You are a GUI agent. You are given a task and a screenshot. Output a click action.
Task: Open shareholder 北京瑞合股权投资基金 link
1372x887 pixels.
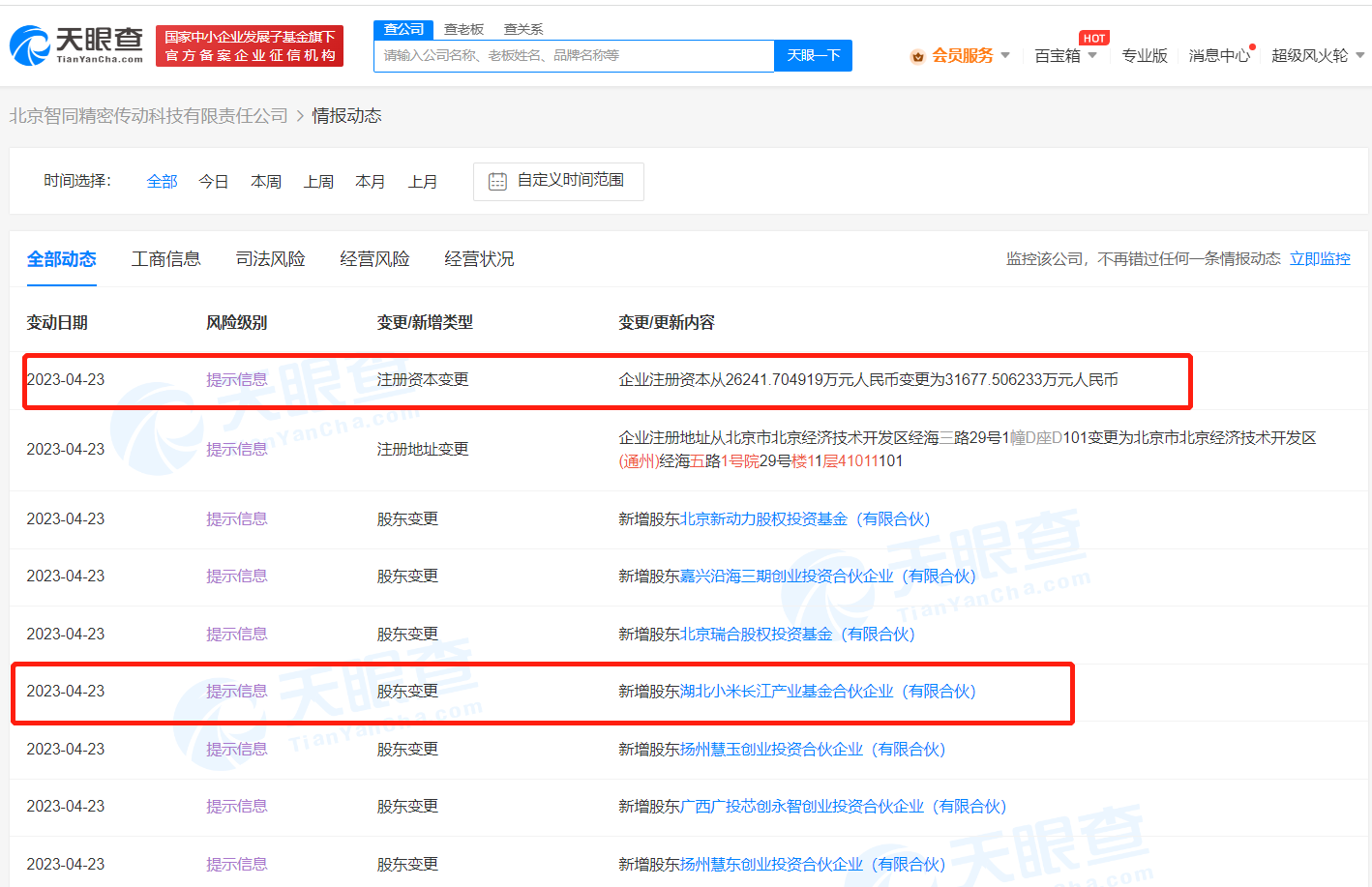797,635
